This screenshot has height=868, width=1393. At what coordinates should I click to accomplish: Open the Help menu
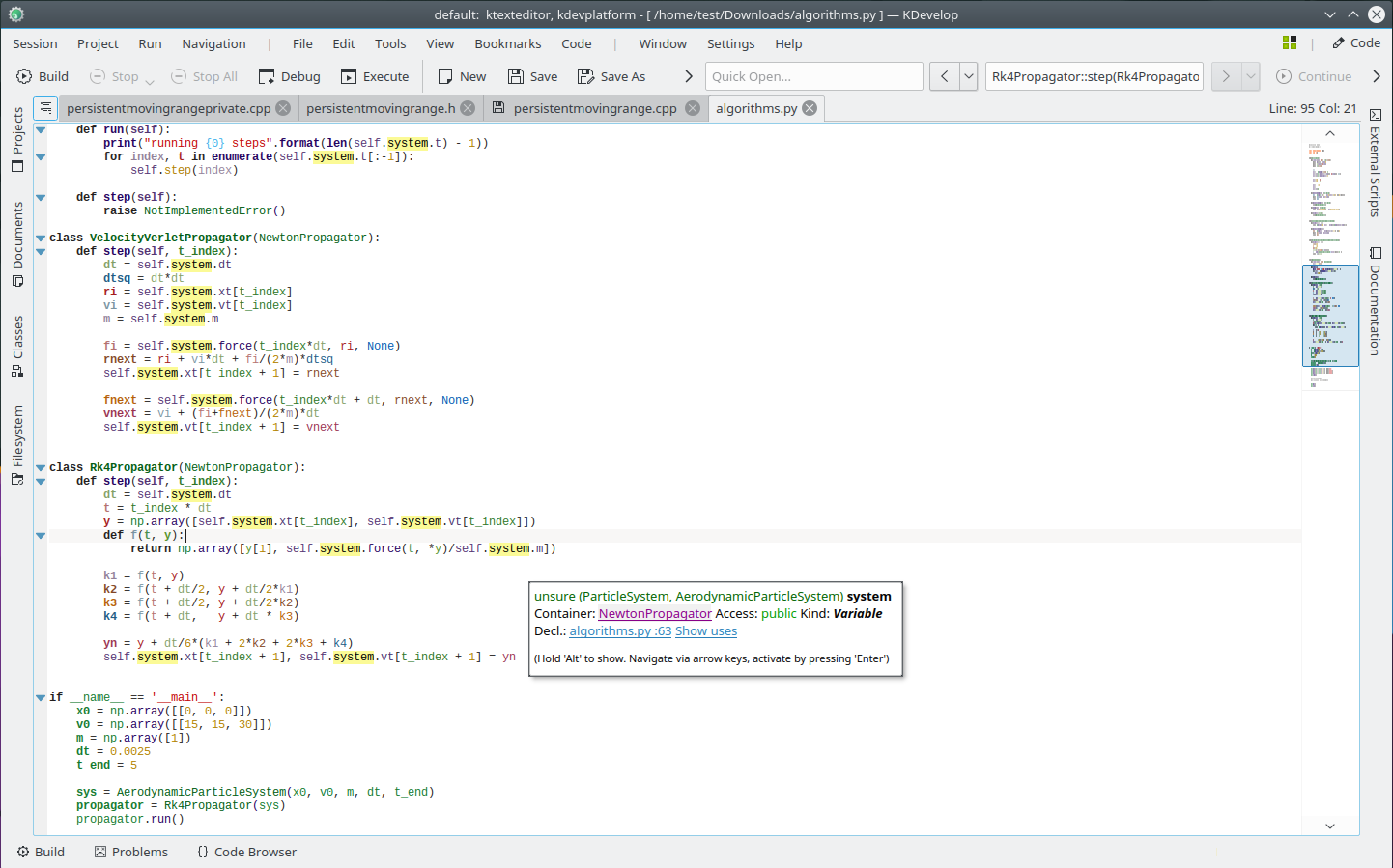(788, 43)
